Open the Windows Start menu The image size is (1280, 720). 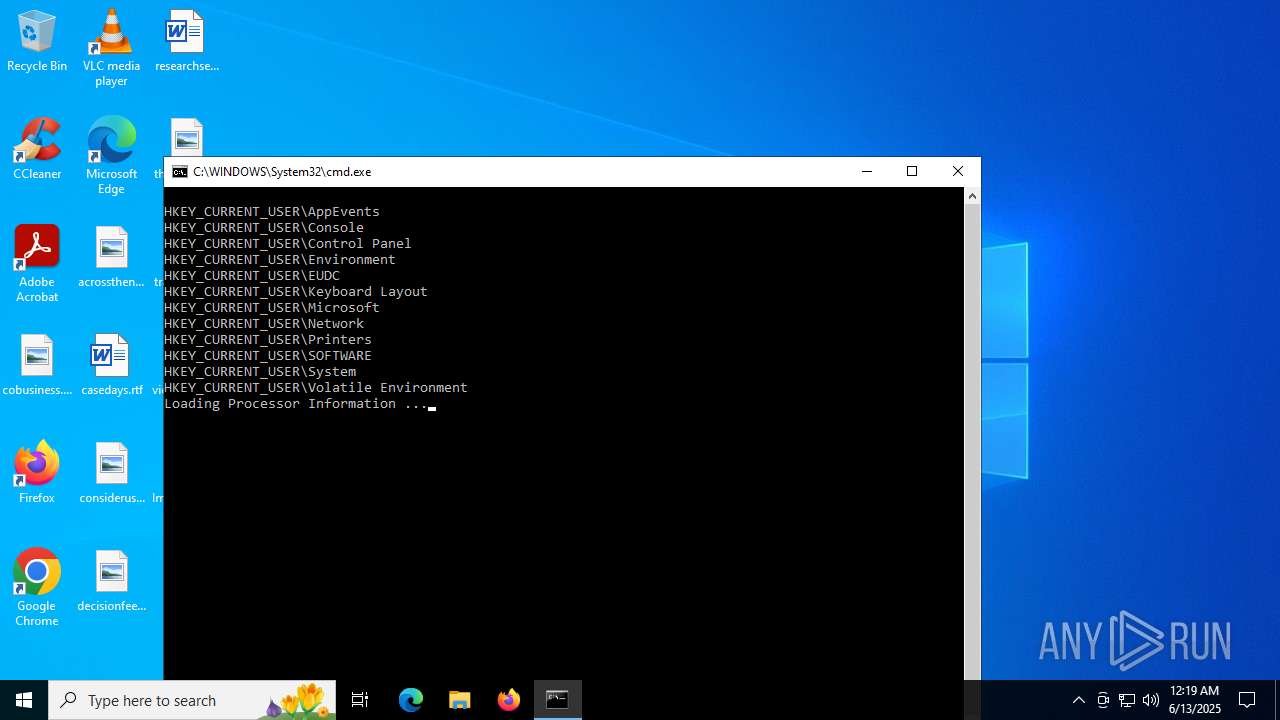click(24, 700)
